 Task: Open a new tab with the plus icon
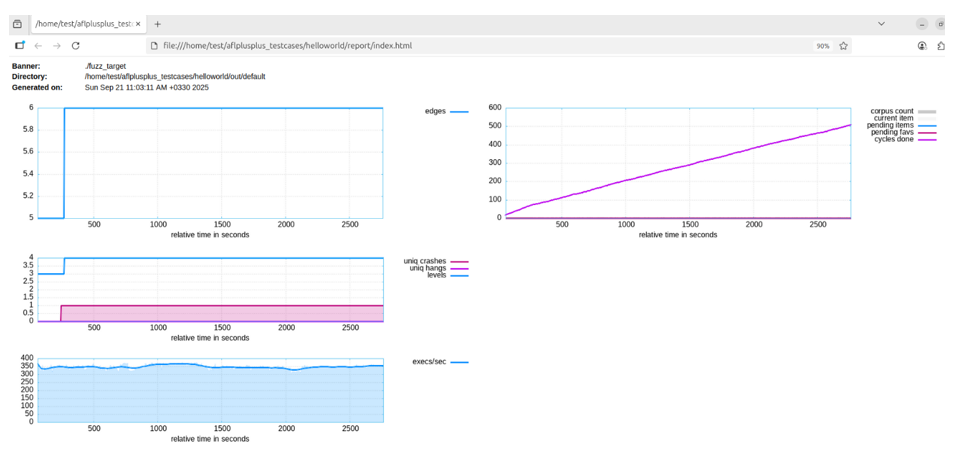tap(157, 24)
